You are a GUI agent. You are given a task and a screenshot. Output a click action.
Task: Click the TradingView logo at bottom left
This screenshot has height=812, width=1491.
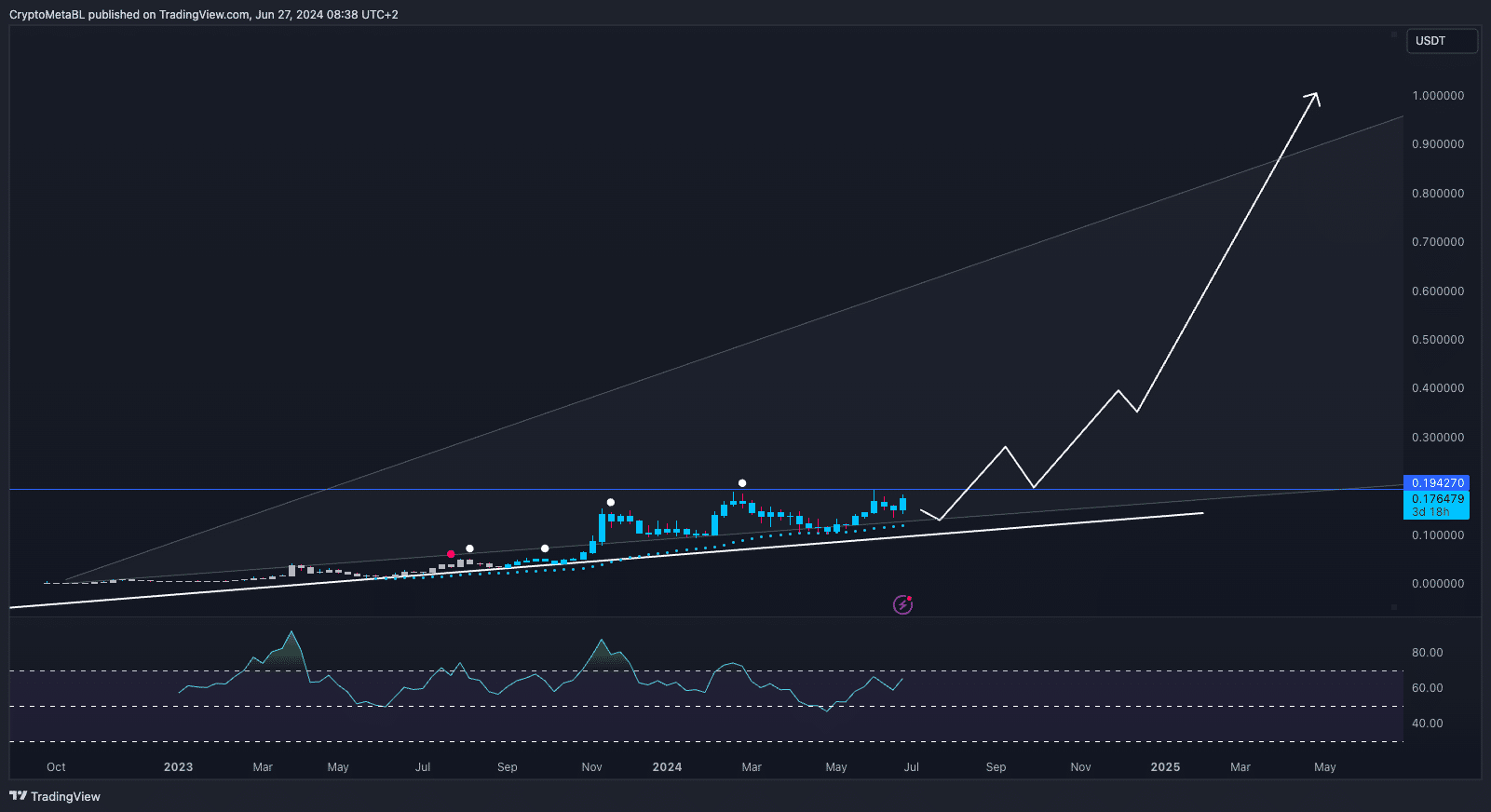coord(54,796)
